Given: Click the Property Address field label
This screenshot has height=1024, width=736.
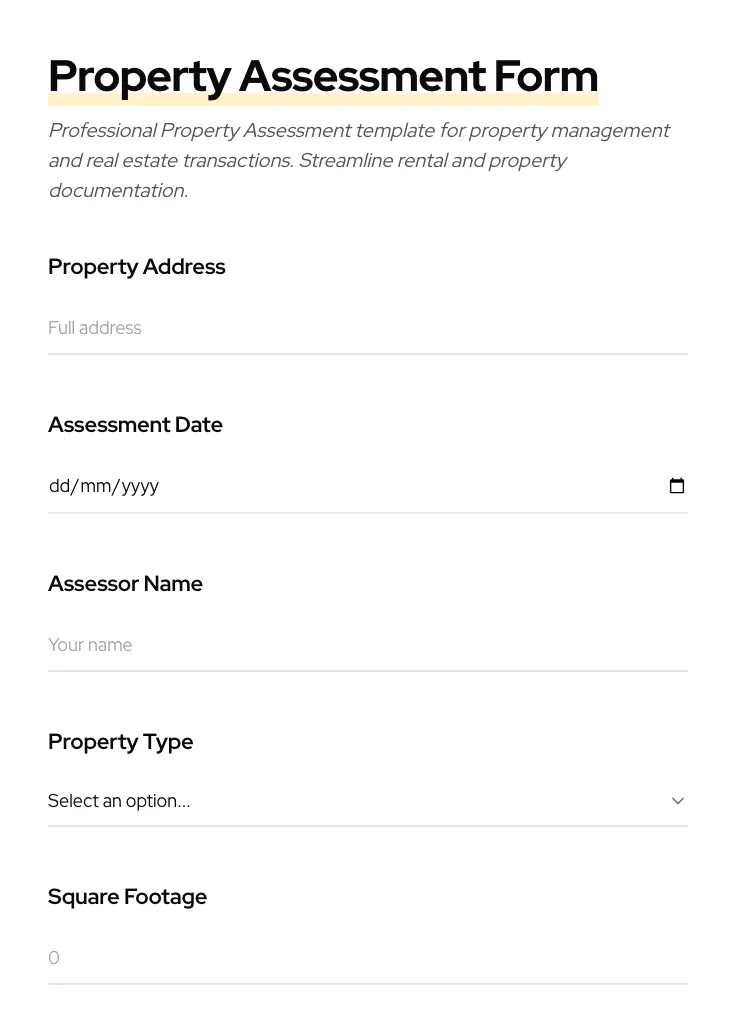Looking at the screenshot, I should click(x=137, y=267).
